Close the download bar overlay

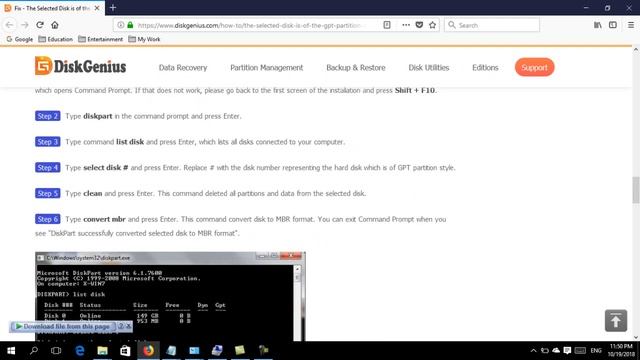click(128, 326)
